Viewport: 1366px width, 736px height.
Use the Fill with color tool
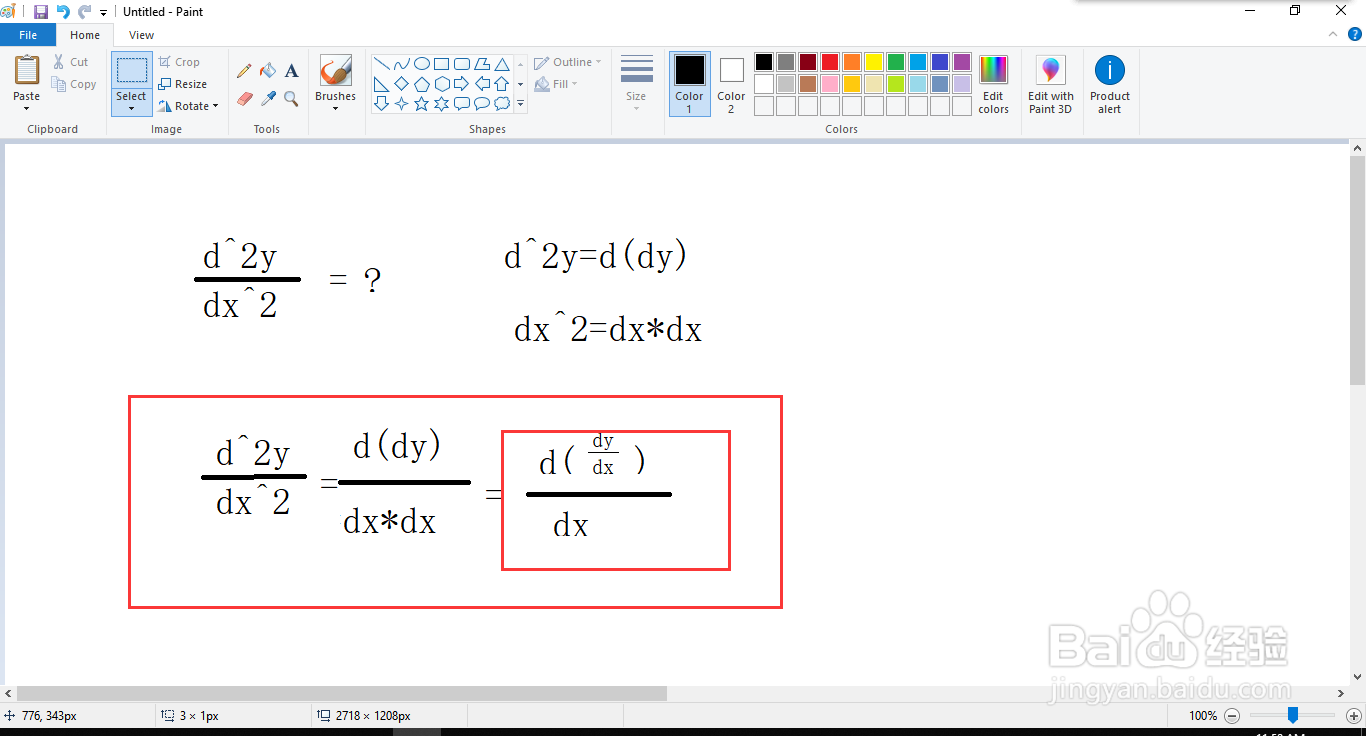[267, 70]
